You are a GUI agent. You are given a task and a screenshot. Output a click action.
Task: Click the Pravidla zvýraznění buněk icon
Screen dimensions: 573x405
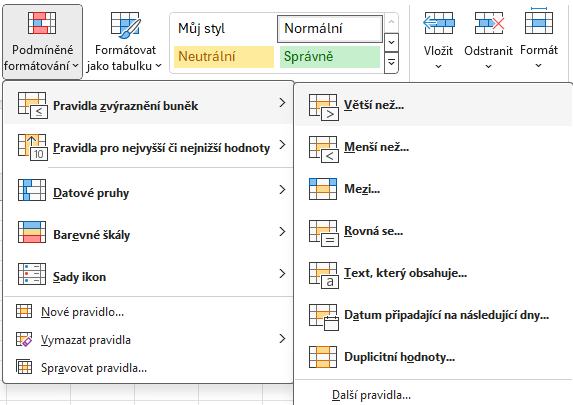(33, 106)
